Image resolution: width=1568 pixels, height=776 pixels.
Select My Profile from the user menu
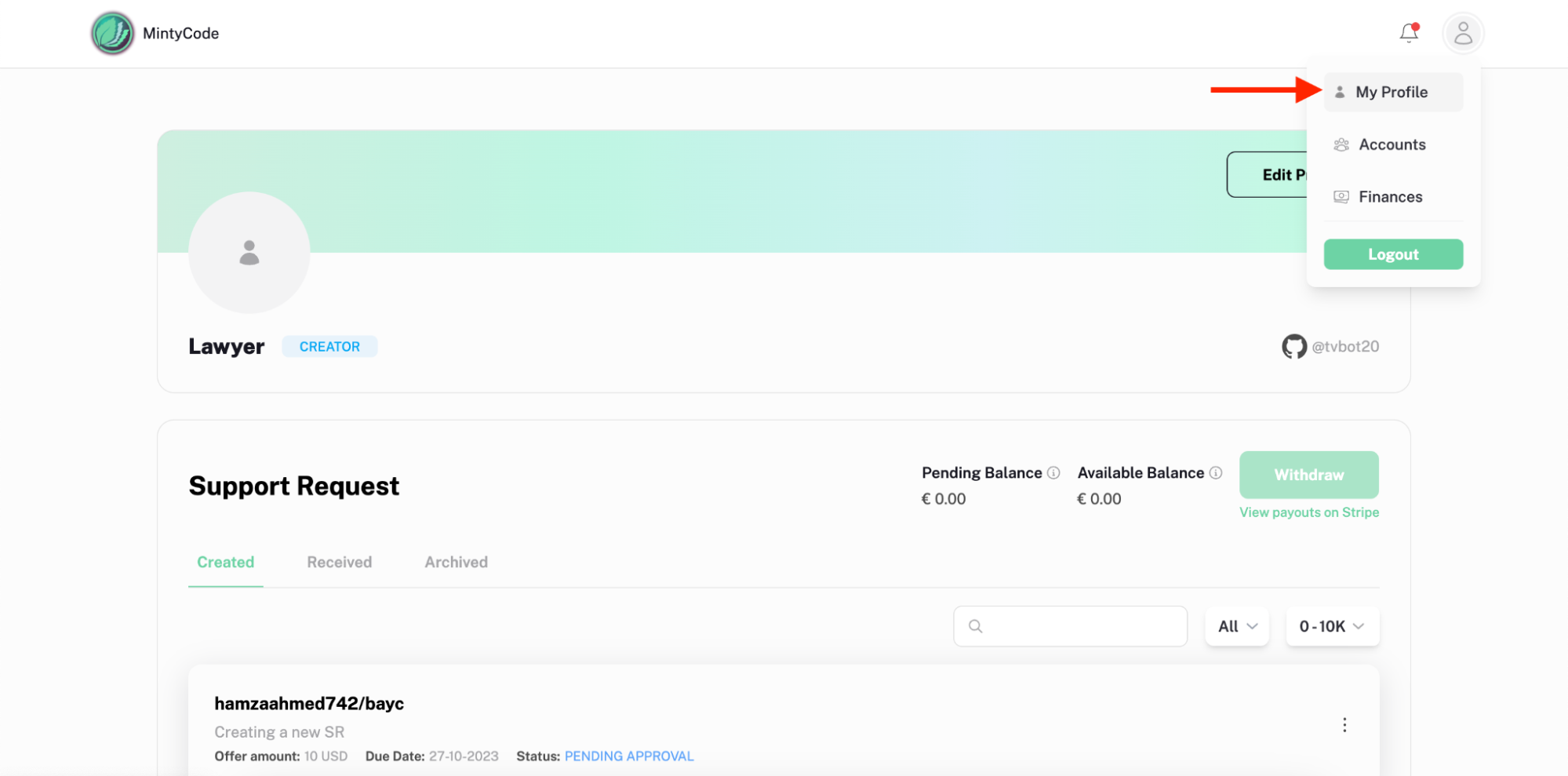pos(1393,92)
